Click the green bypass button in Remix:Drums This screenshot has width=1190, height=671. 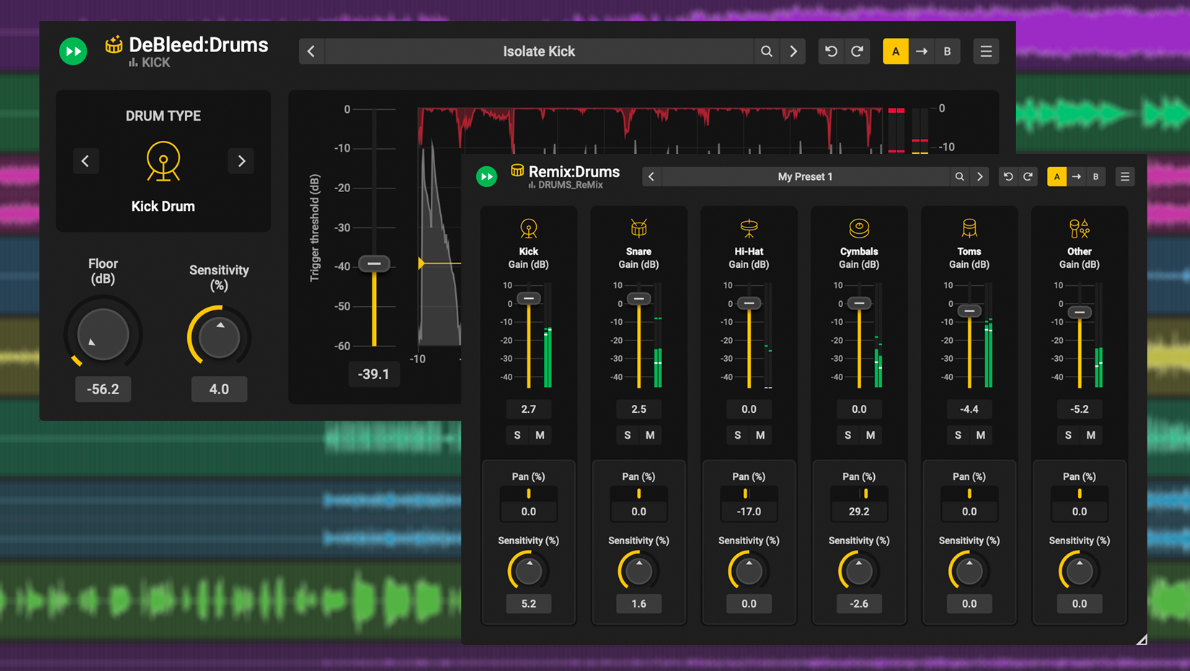coord(486,177)
